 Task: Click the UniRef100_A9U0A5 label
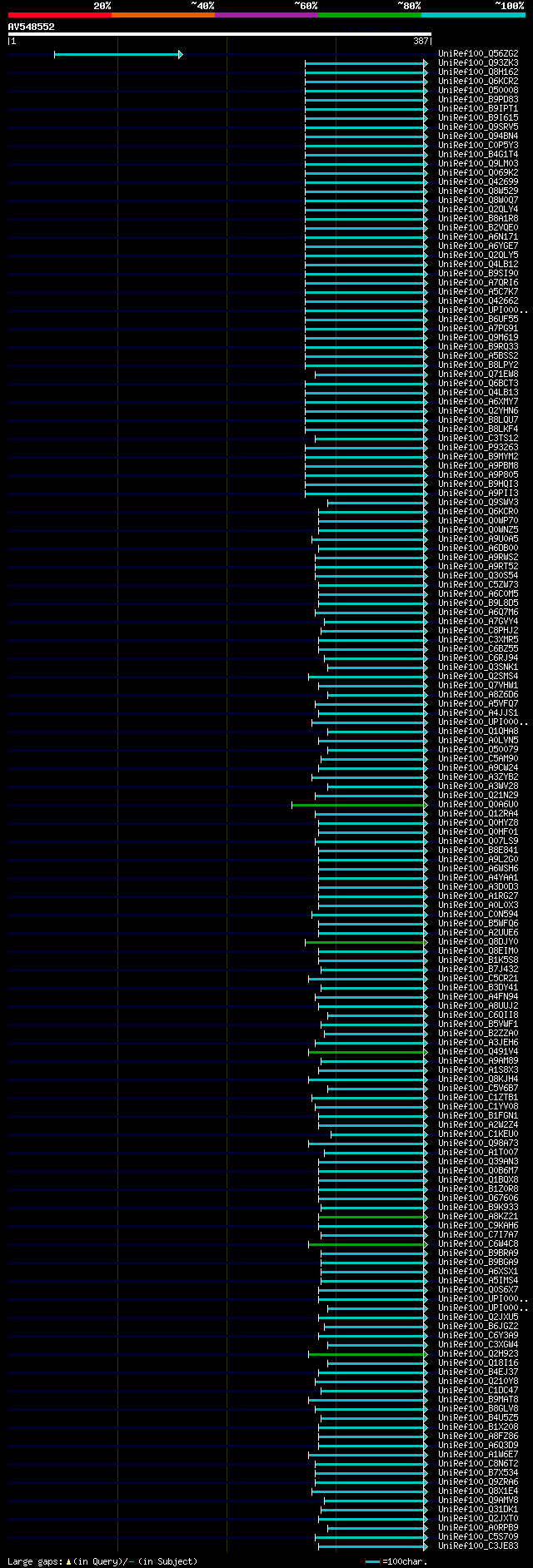coord(478,539)
